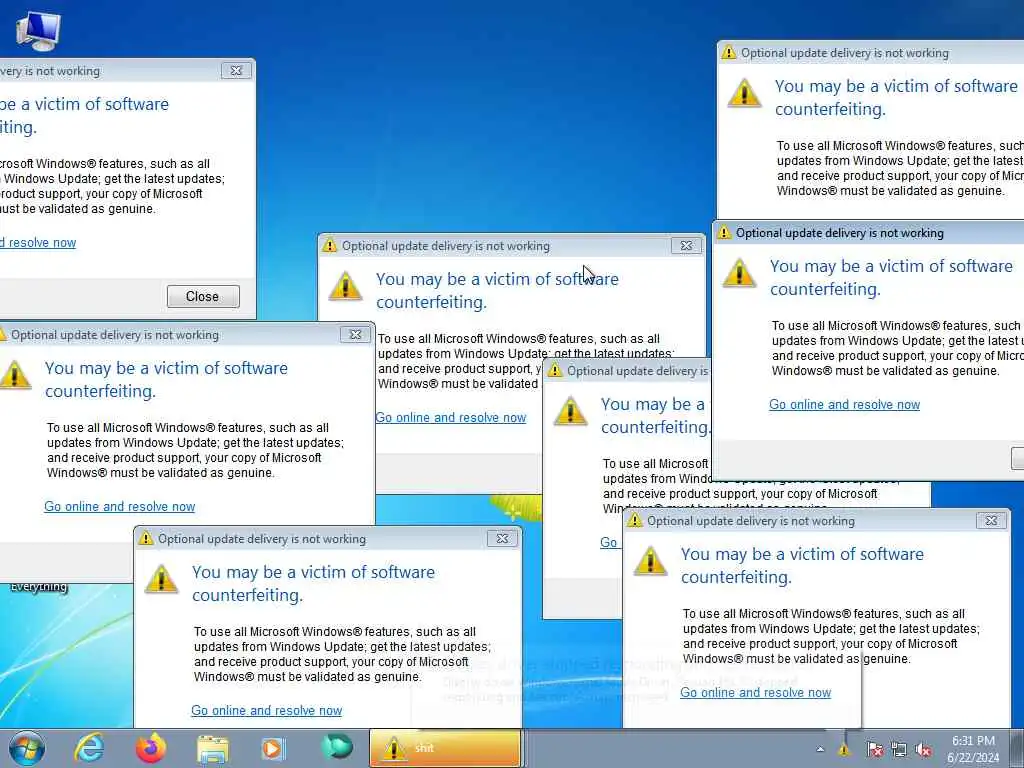Click 'Go online and resolve now' in bottom-right dialog

click(x=756, y=692)
